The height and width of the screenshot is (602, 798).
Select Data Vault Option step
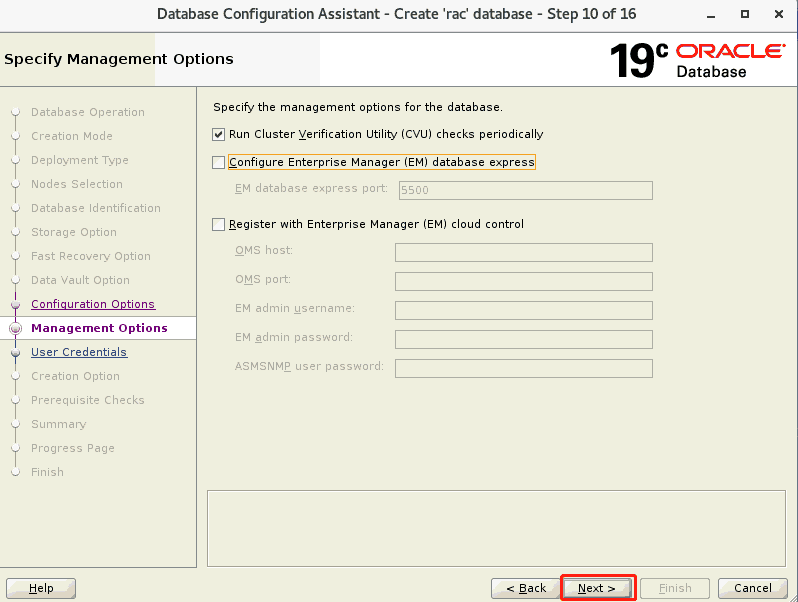point(80,280)
